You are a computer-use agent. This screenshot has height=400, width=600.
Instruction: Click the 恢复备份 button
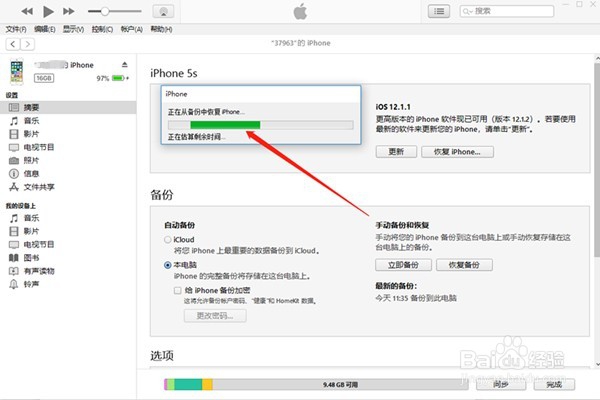click(x=464, y=265)
